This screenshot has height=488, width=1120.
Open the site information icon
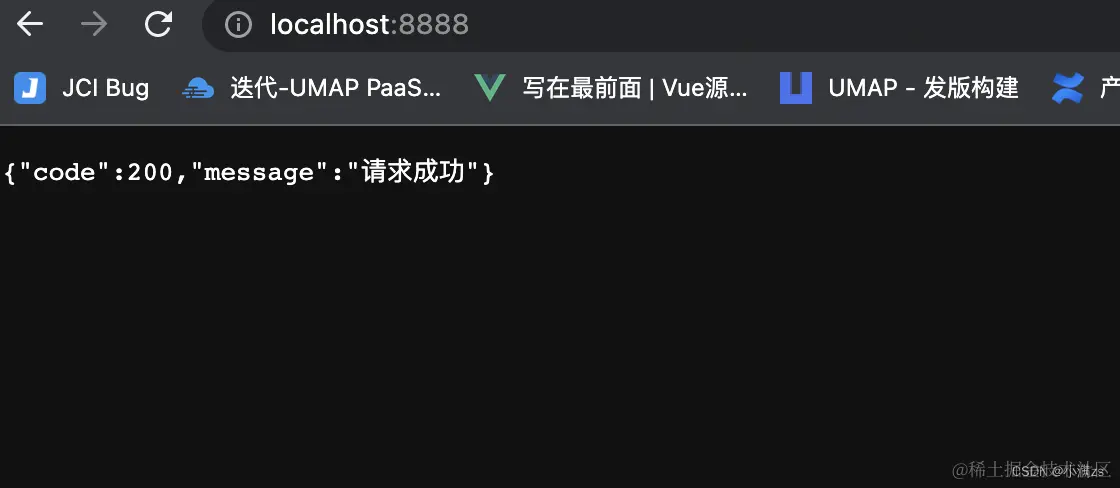tap(239, 25)
